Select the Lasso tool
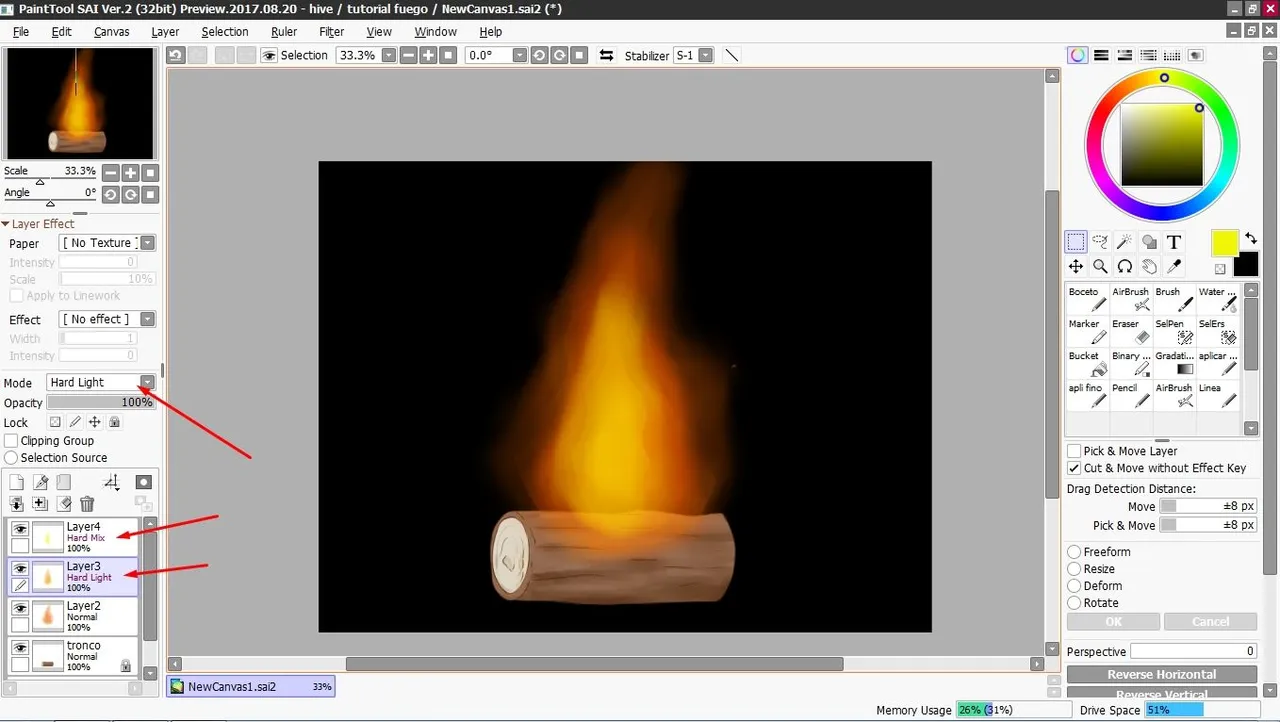This screenshot has width=1280, height=722. tap(1100, 242)
